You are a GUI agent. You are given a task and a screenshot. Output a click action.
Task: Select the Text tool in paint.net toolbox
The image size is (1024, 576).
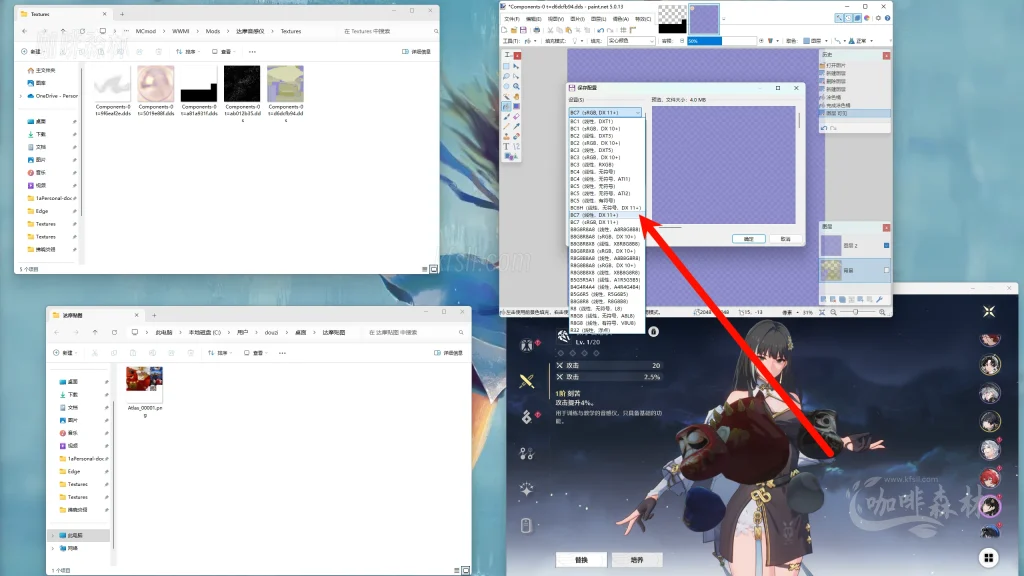click(507, 146)
